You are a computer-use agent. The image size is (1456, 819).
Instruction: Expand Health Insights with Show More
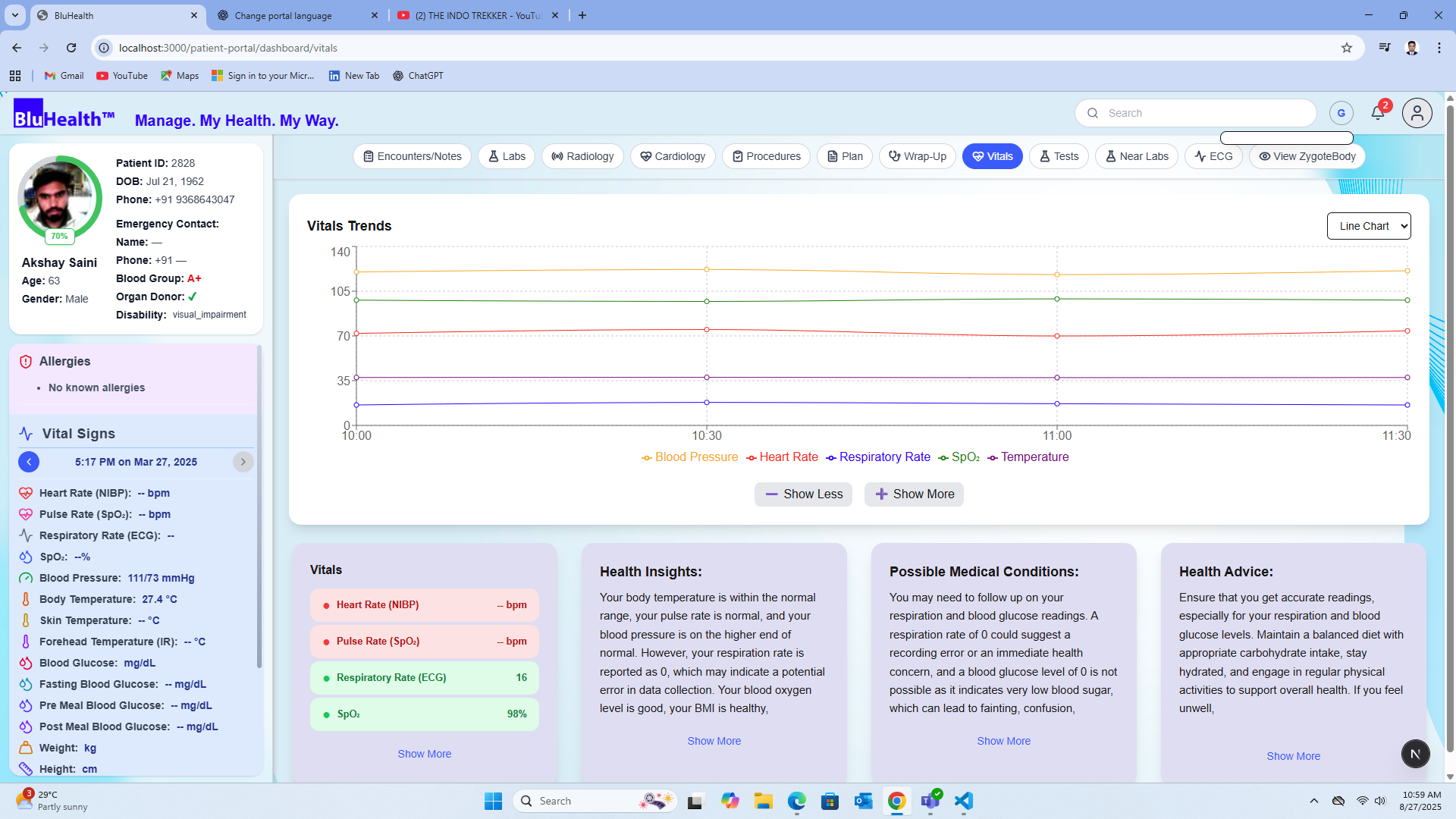click(714, 741)
